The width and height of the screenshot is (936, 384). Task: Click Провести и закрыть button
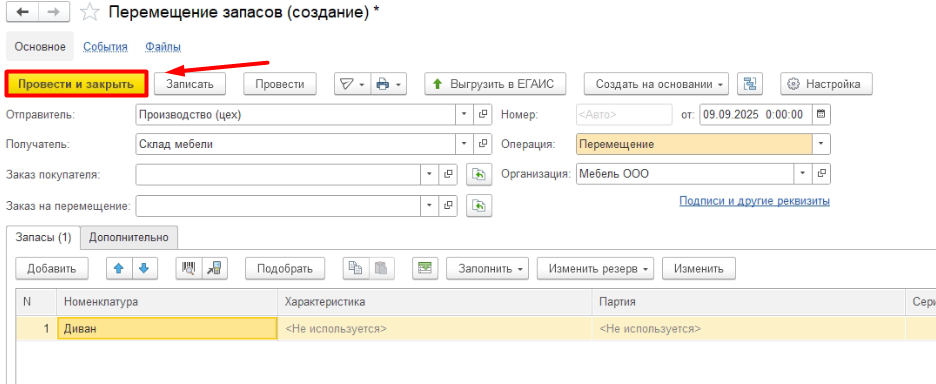pyautogui.click(x=76, y=84)
